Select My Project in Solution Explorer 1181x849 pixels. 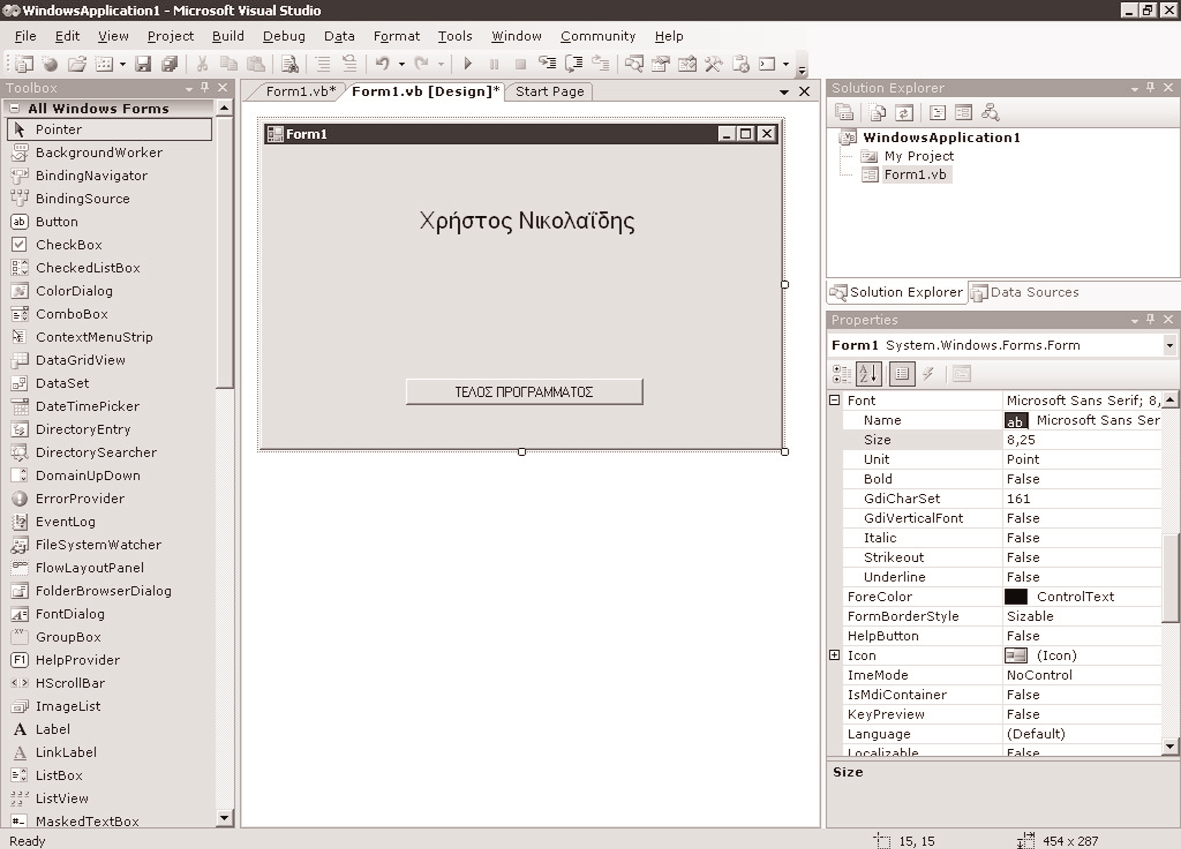(919, 156)
